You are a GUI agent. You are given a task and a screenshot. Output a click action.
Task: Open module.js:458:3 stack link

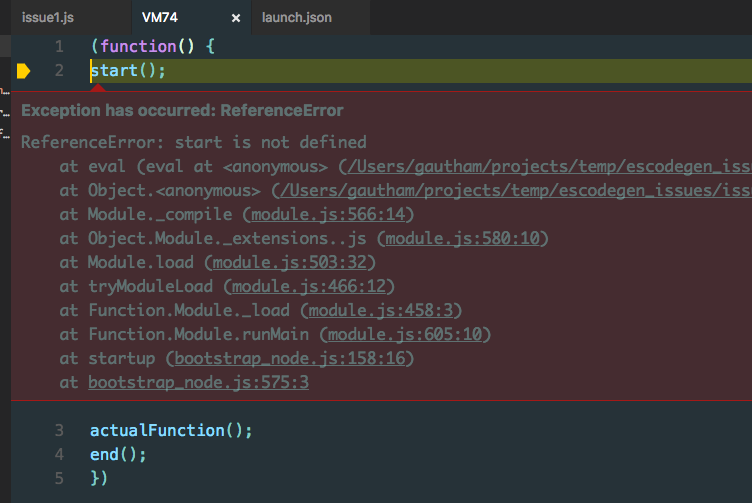(x=381, y=310)
